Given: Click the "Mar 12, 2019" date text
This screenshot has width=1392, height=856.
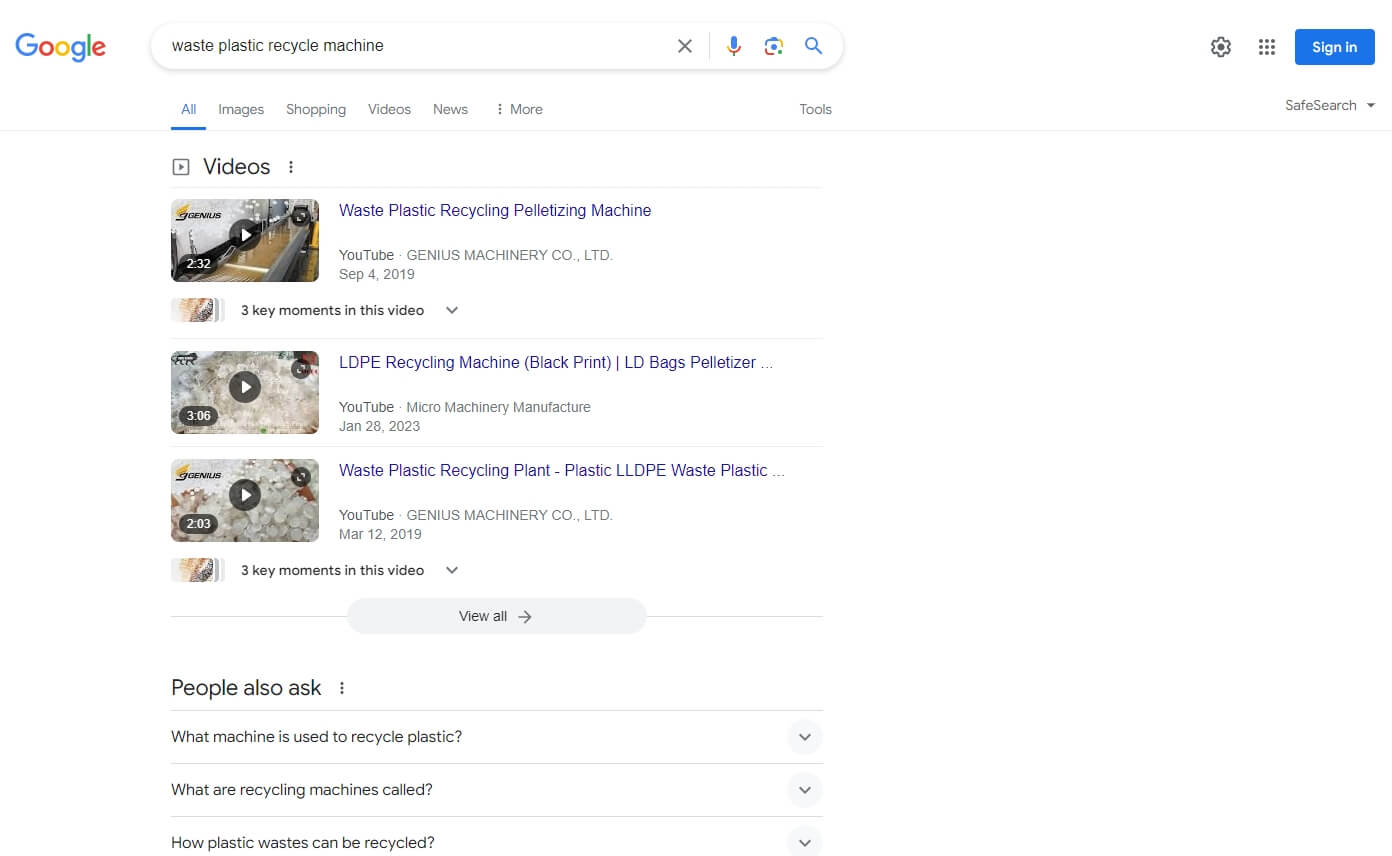Looking at the screenshot, I should tap(380, 534).
